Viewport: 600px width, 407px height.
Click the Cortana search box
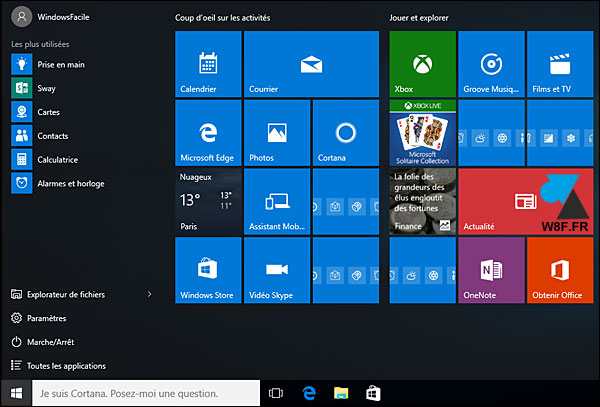pyautogui.click(x=146, y=393)
